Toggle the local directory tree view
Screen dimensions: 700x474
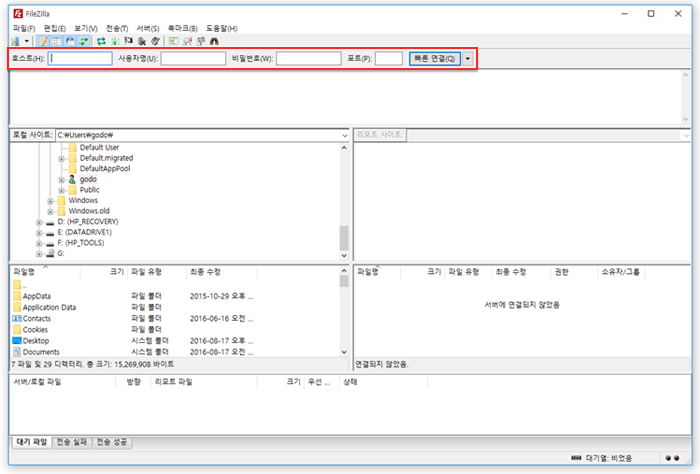[x=57, y=42]
